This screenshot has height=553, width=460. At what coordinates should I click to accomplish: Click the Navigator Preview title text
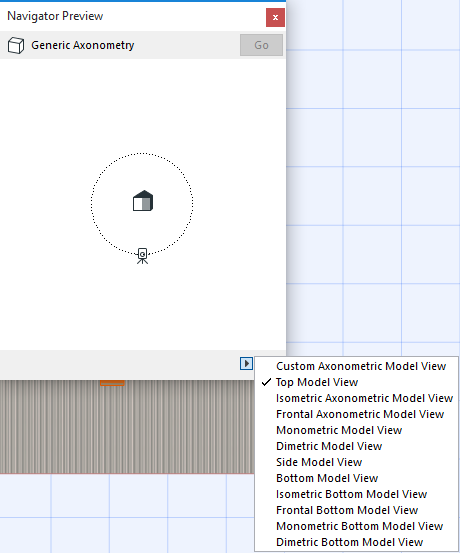(55, 16)
